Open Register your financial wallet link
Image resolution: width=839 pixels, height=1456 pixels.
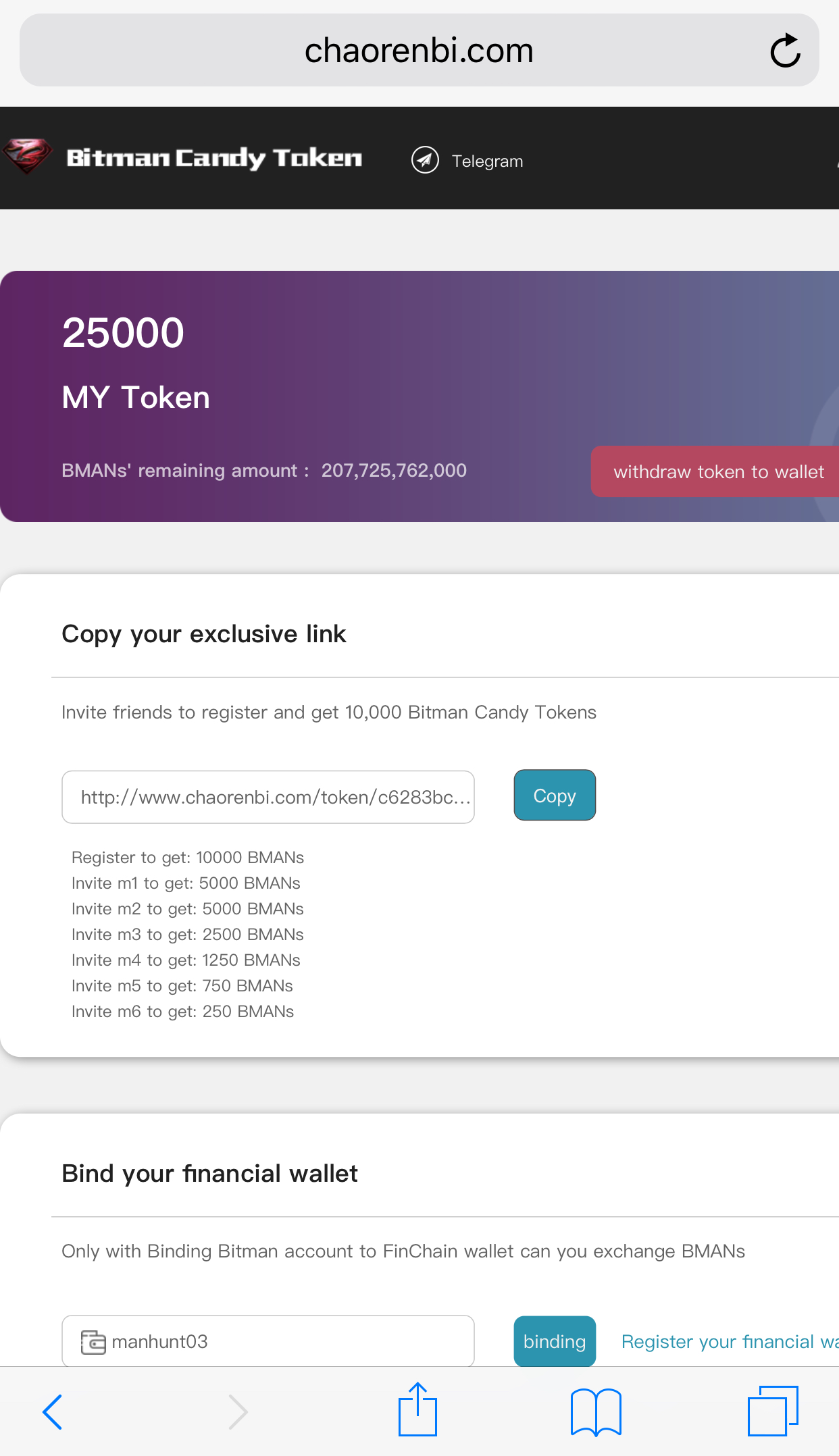pos(730,1342)
